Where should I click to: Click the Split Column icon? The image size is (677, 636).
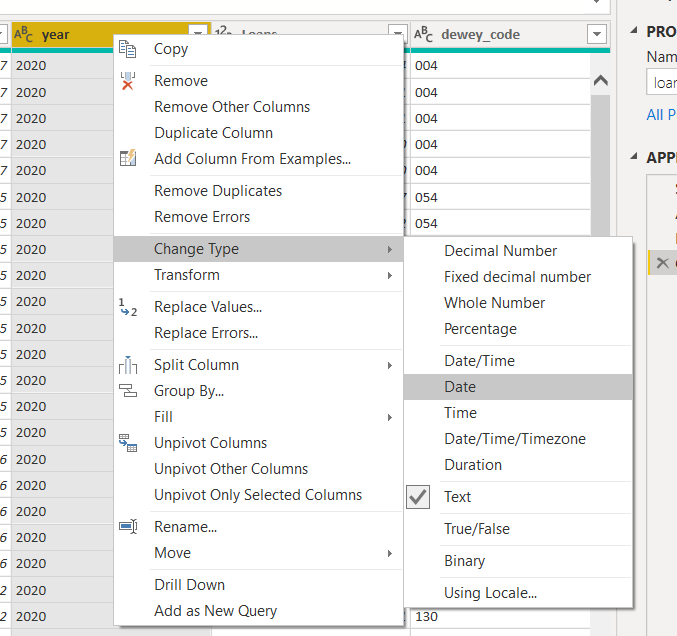tap(128, 366)
